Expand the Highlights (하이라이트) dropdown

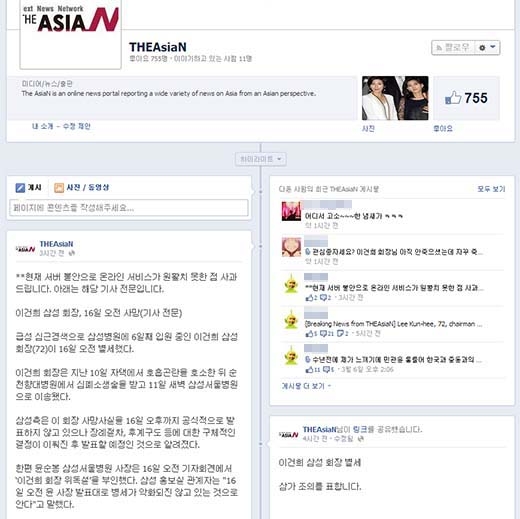point(260,159)
